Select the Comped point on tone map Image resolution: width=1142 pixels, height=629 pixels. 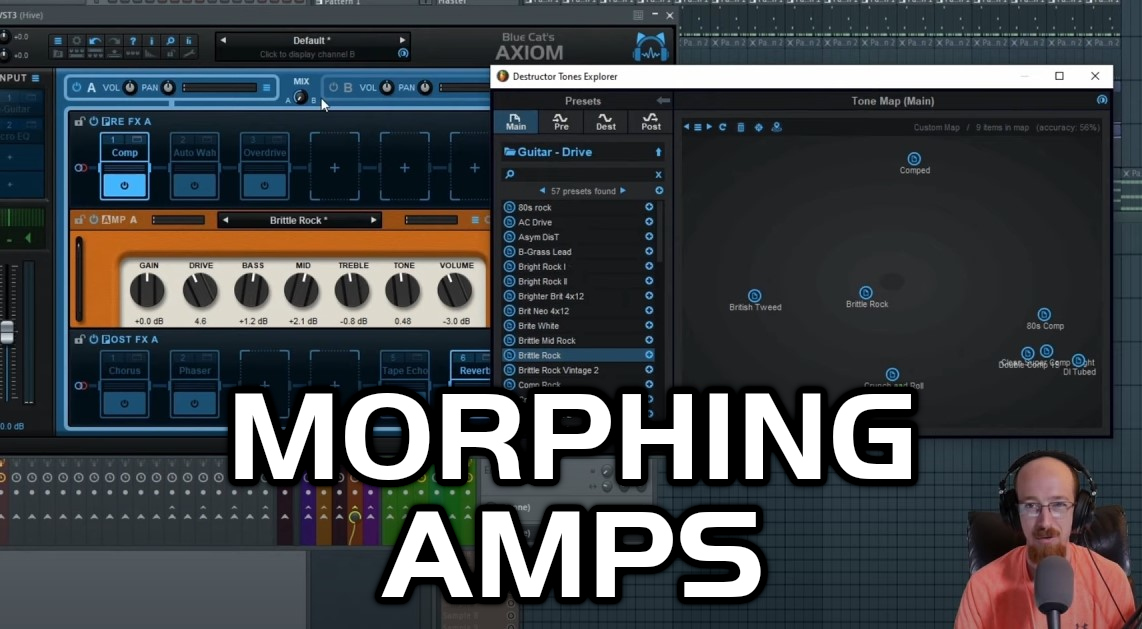[914, 159]
